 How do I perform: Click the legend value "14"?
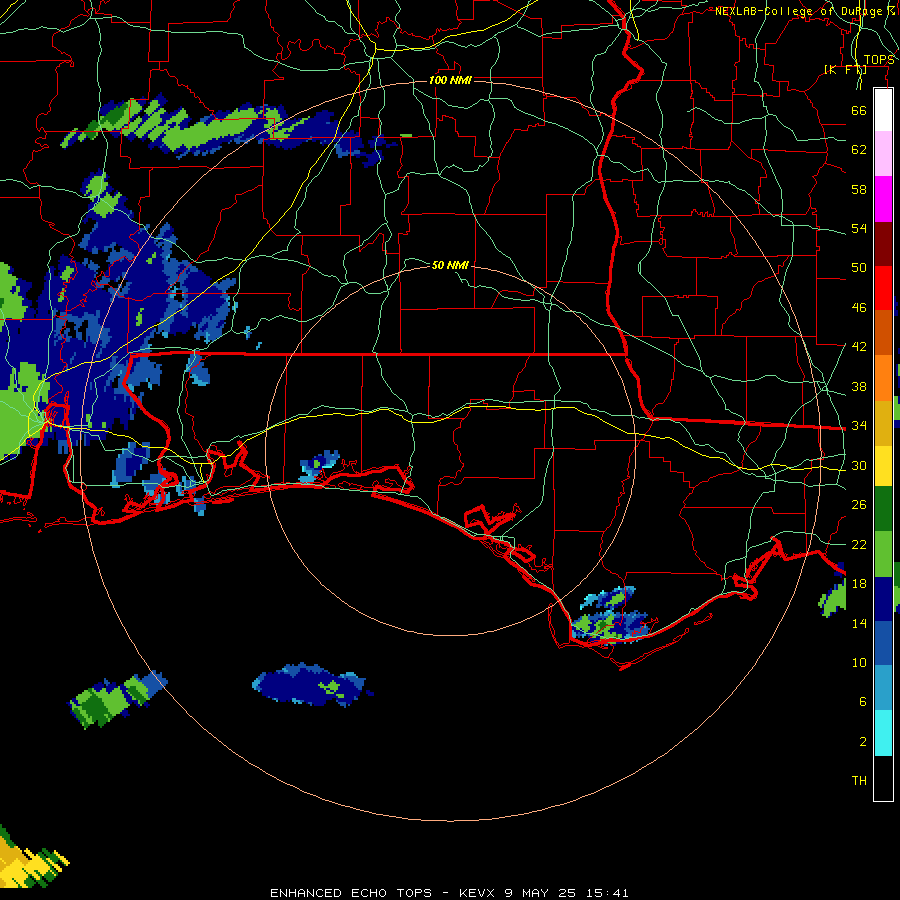859,623
